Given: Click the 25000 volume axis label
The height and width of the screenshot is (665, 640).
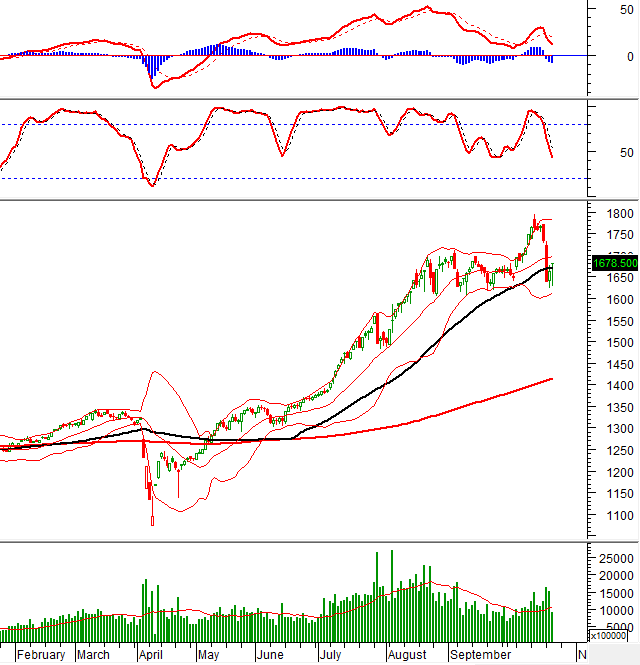Looking at the screenshot, I should tap(614, 559).
